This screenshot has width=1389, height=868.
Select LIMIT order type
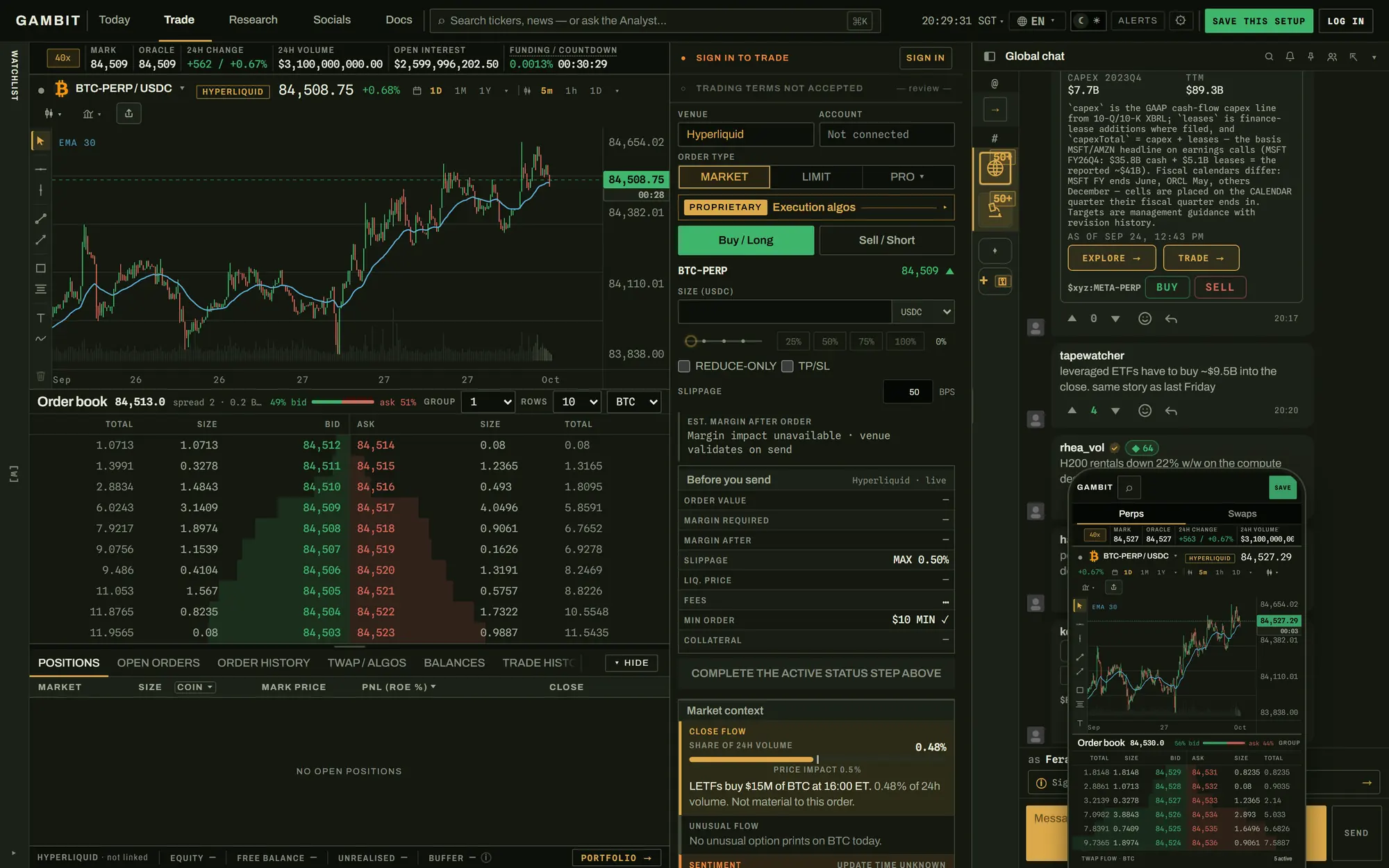coord(816,177)
